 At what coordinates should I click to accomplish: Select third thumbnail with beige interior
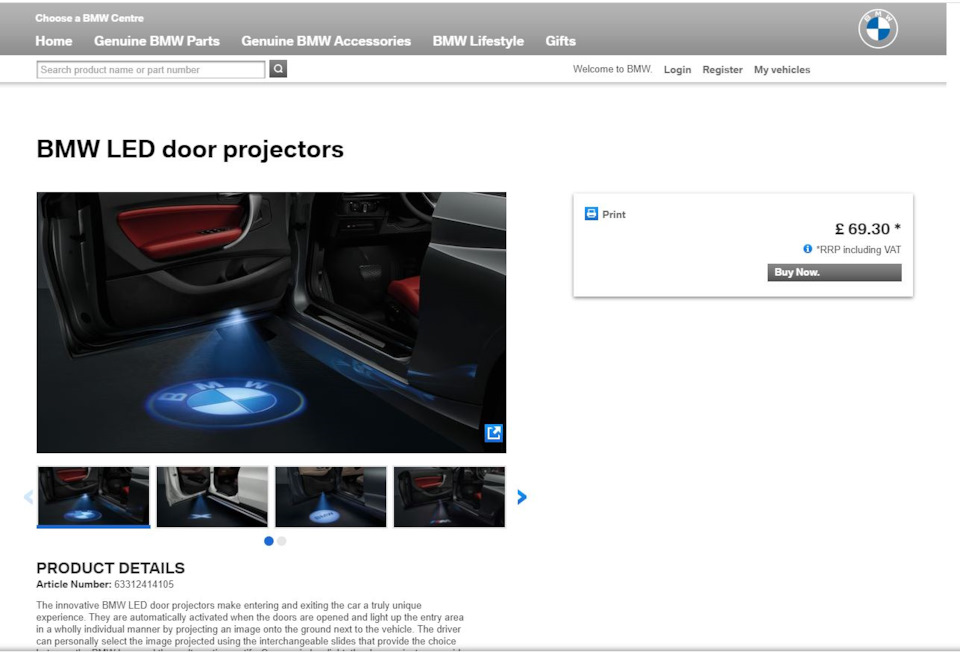click(331, 496)
